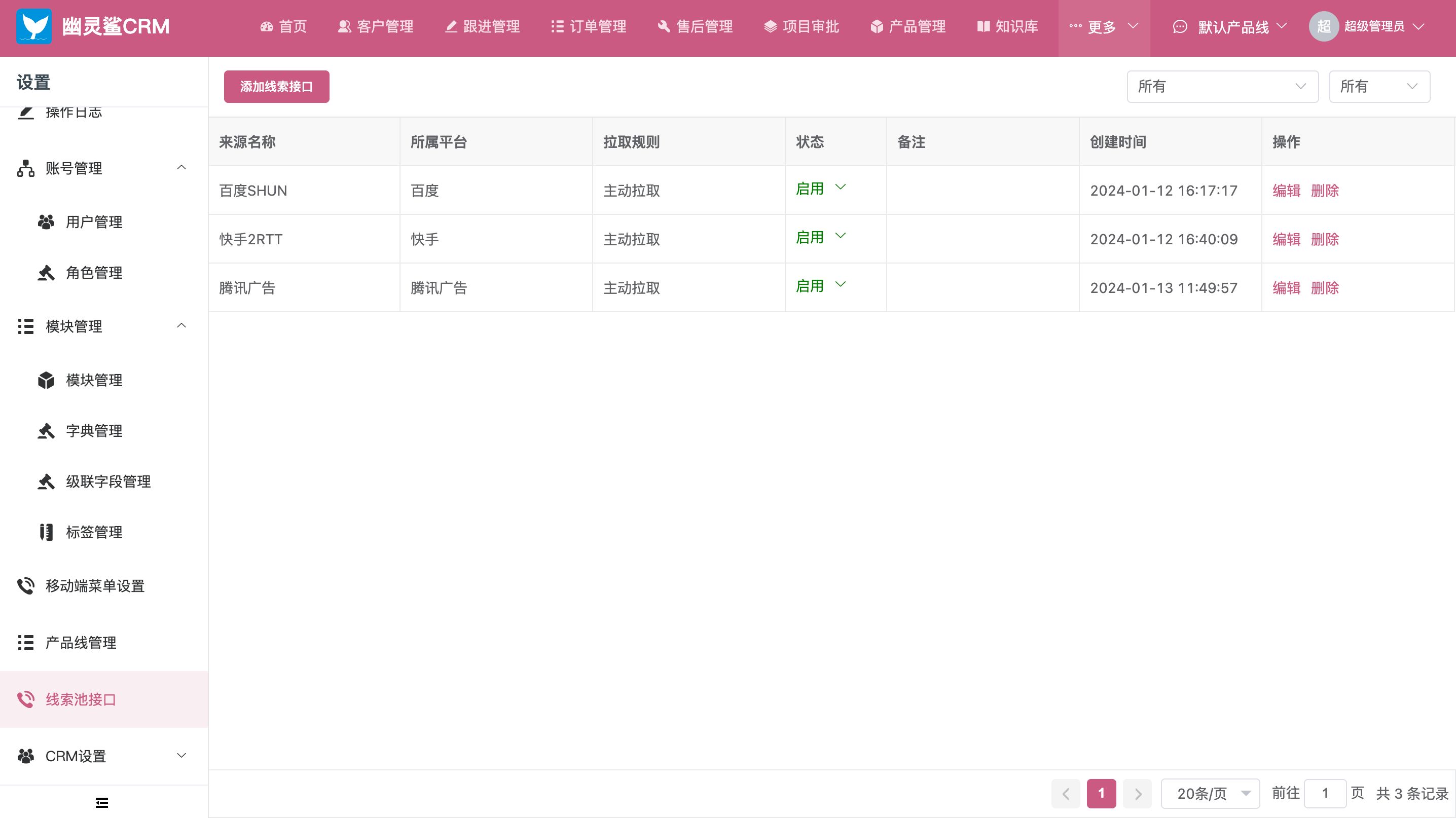Expand the 更多 navigation menu
The width and height of the screenshot is (1456, 818).
1101,27
